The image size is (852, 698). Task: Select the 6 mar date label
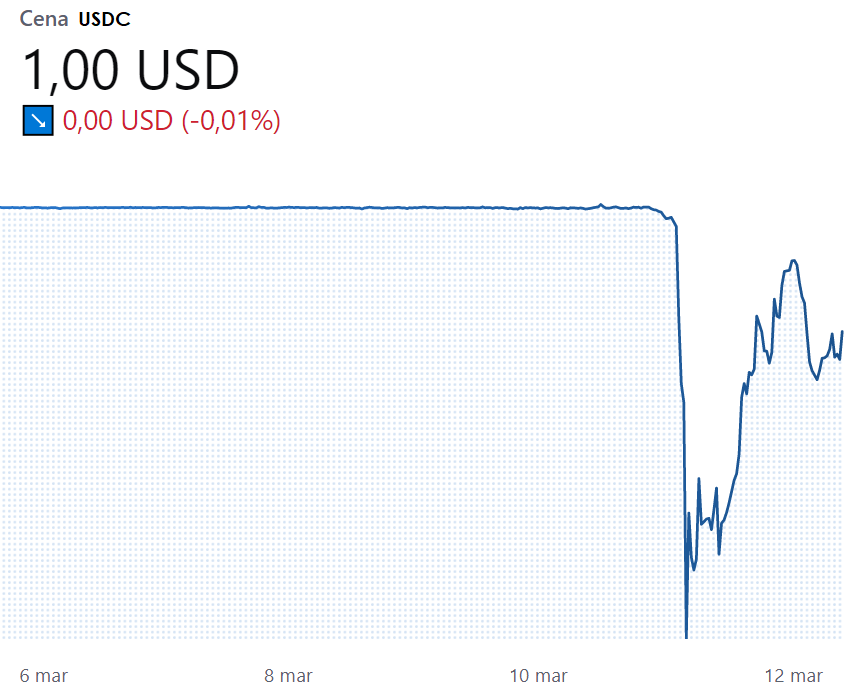(43, 676)
